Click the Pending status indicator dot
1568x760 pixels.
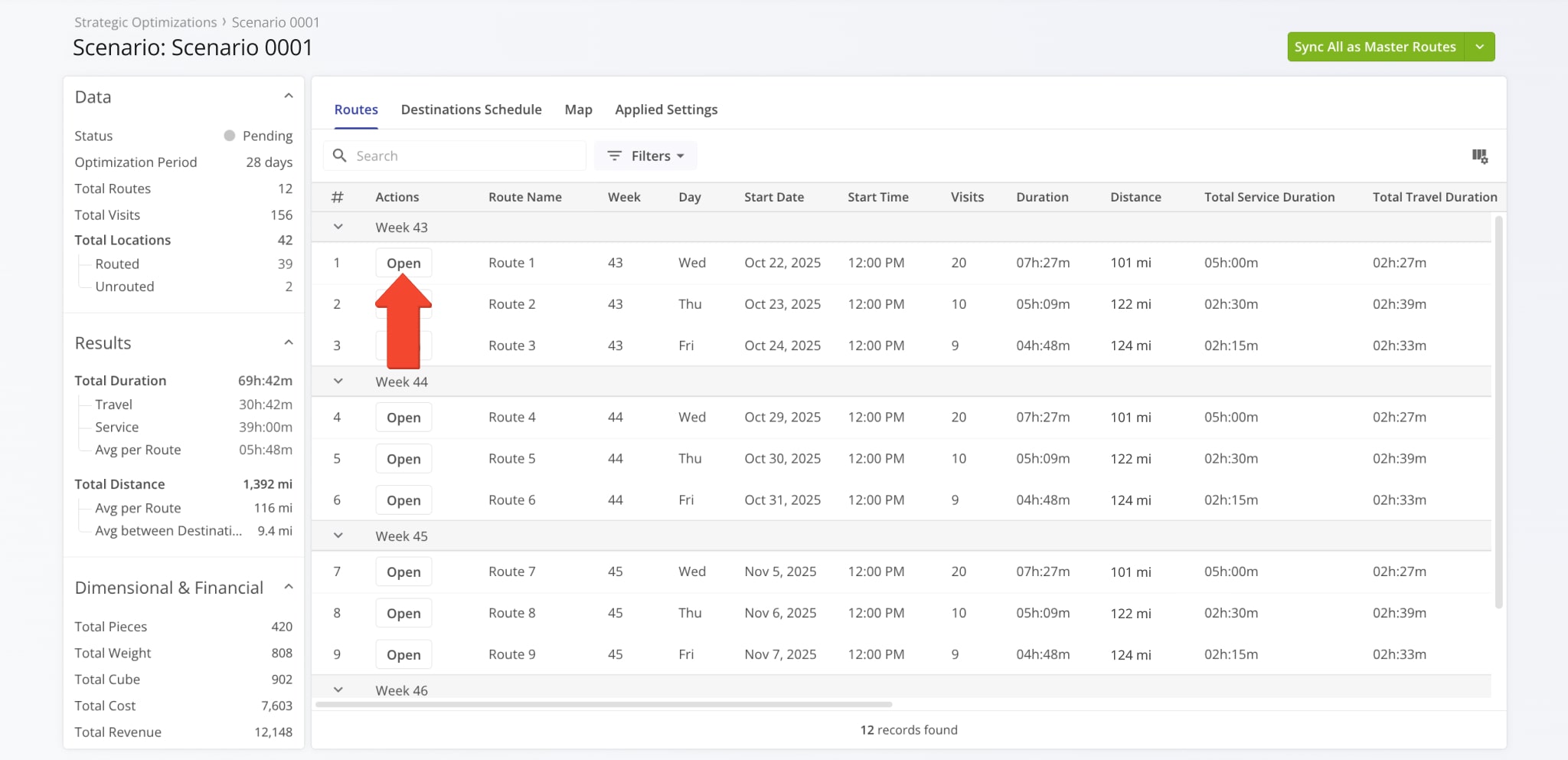click(229, 135)
